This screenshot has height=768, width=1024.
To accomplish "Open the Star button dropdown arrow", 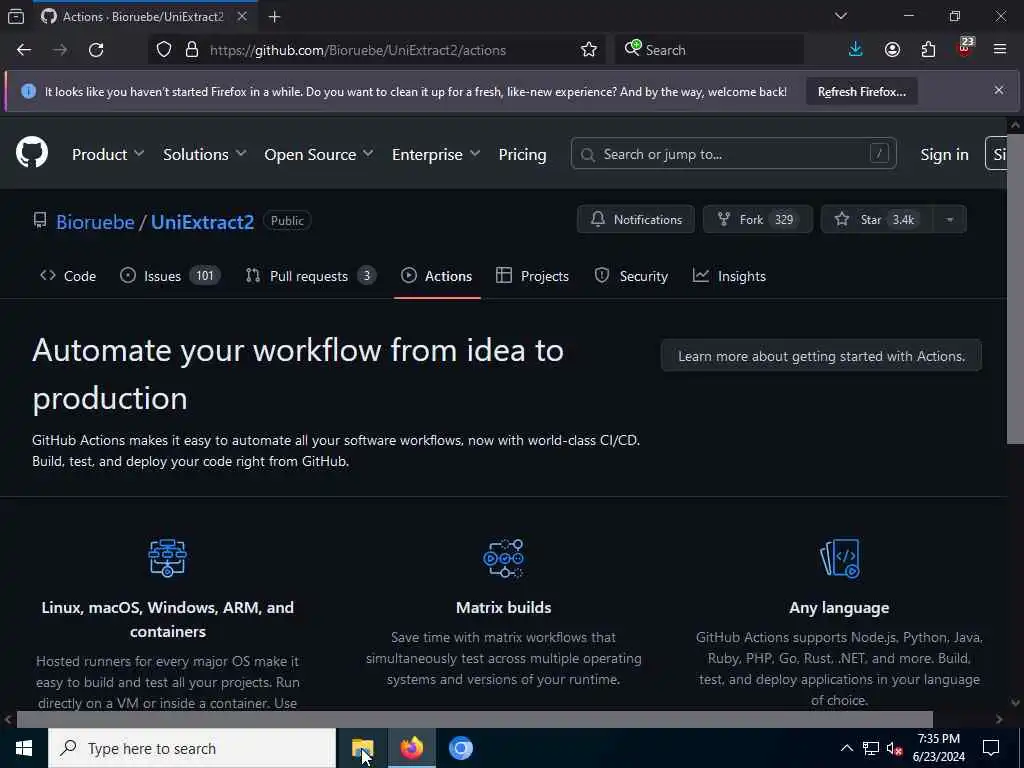I will tap(950, 219).
